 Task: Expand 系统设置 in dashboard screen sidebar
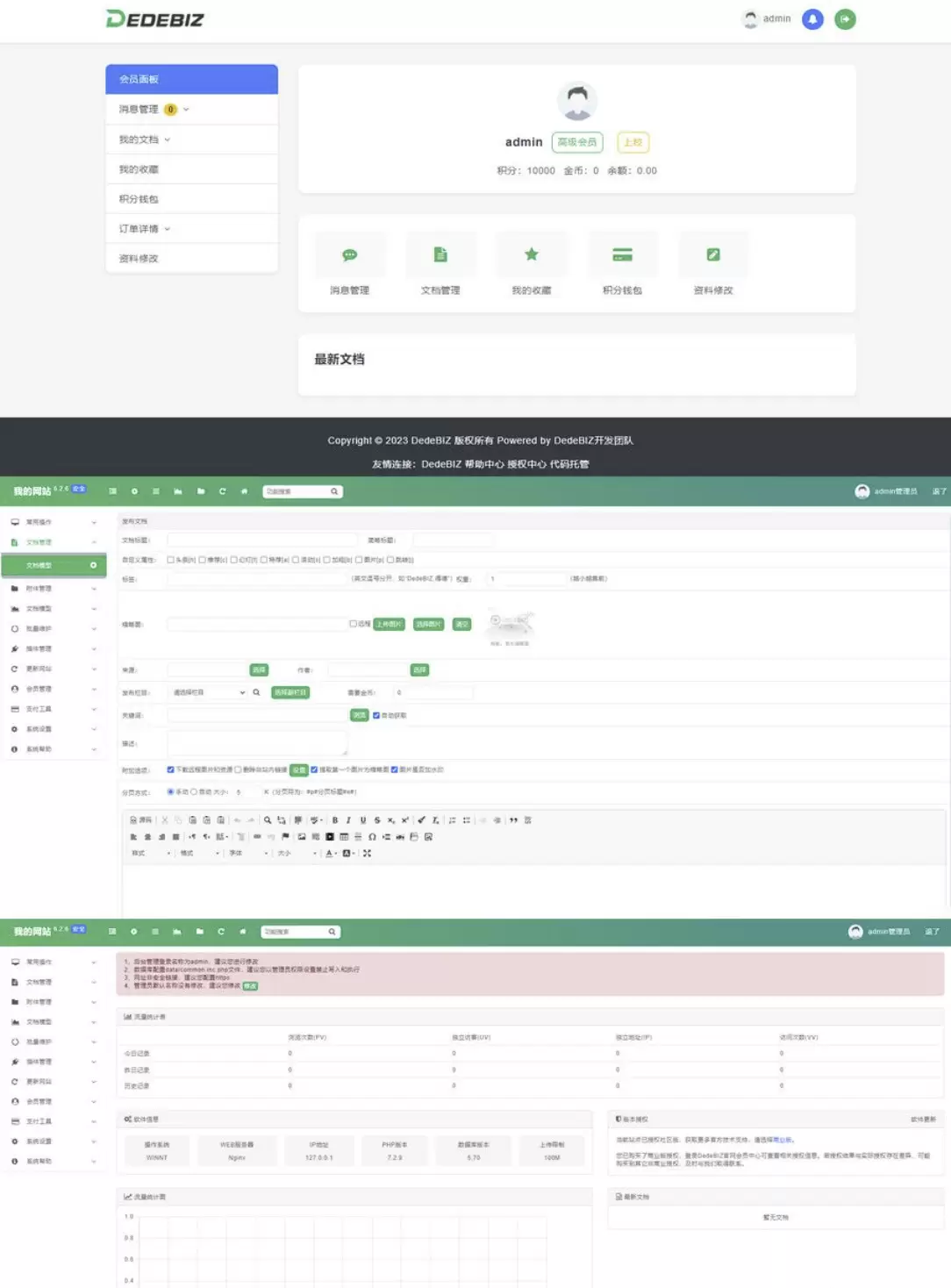tap(54, 1141)
